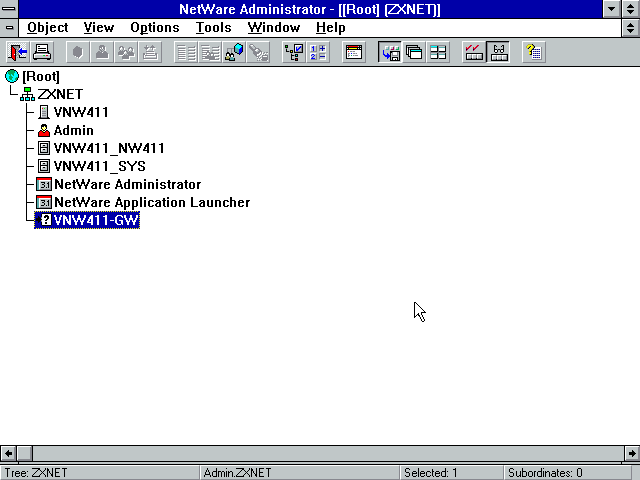The width and height of the screenshot is (640, 480).
Task: Select the VNW411_SYS volume object
Action: (x=91, y=166)
